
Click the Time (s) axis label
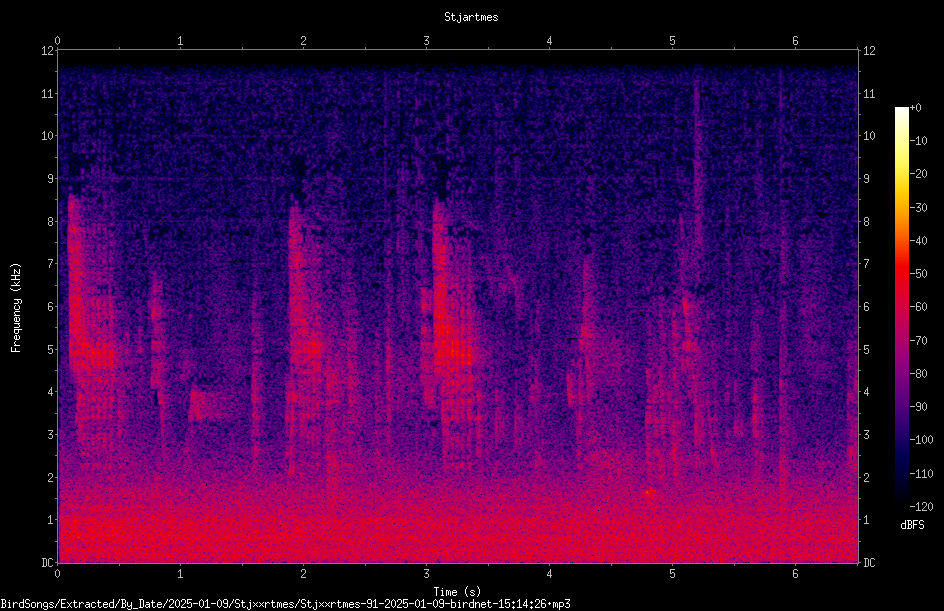click(457, 591)
